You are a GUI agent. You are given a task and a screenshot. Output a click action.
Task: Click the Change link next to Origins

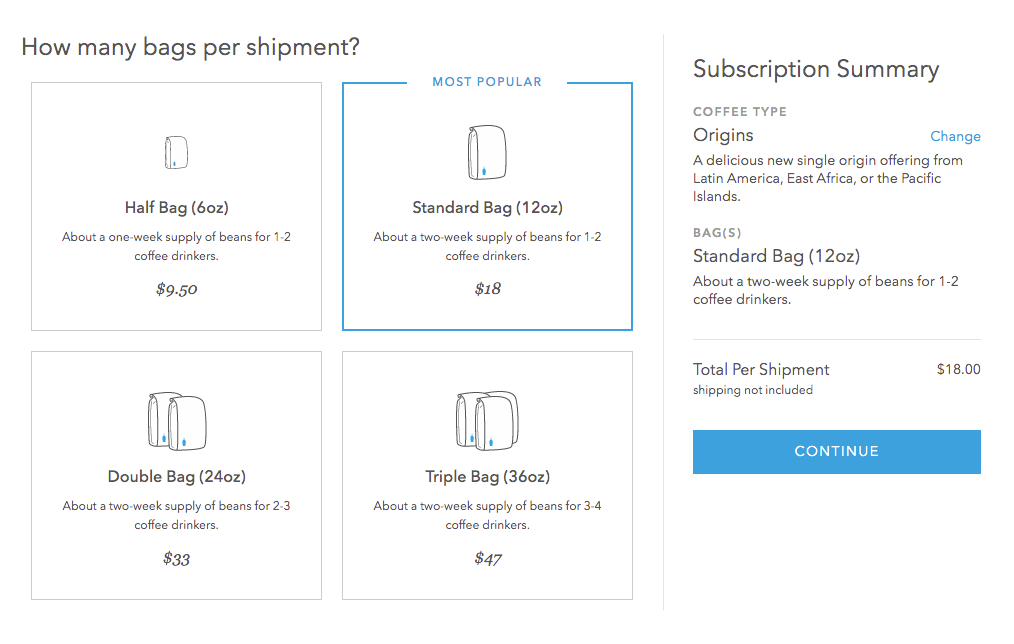tap(955, 136)
